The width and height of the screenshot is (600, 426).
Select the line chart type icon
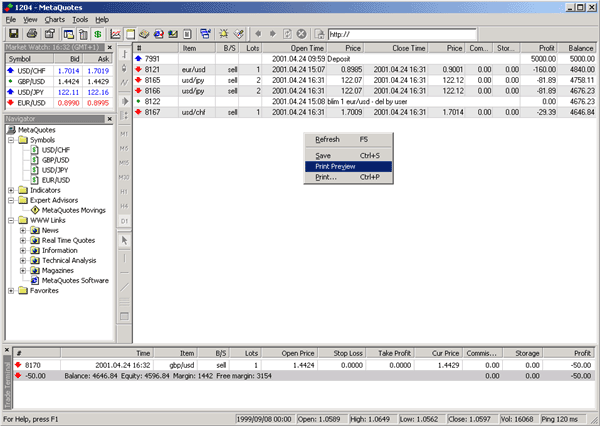124,83
